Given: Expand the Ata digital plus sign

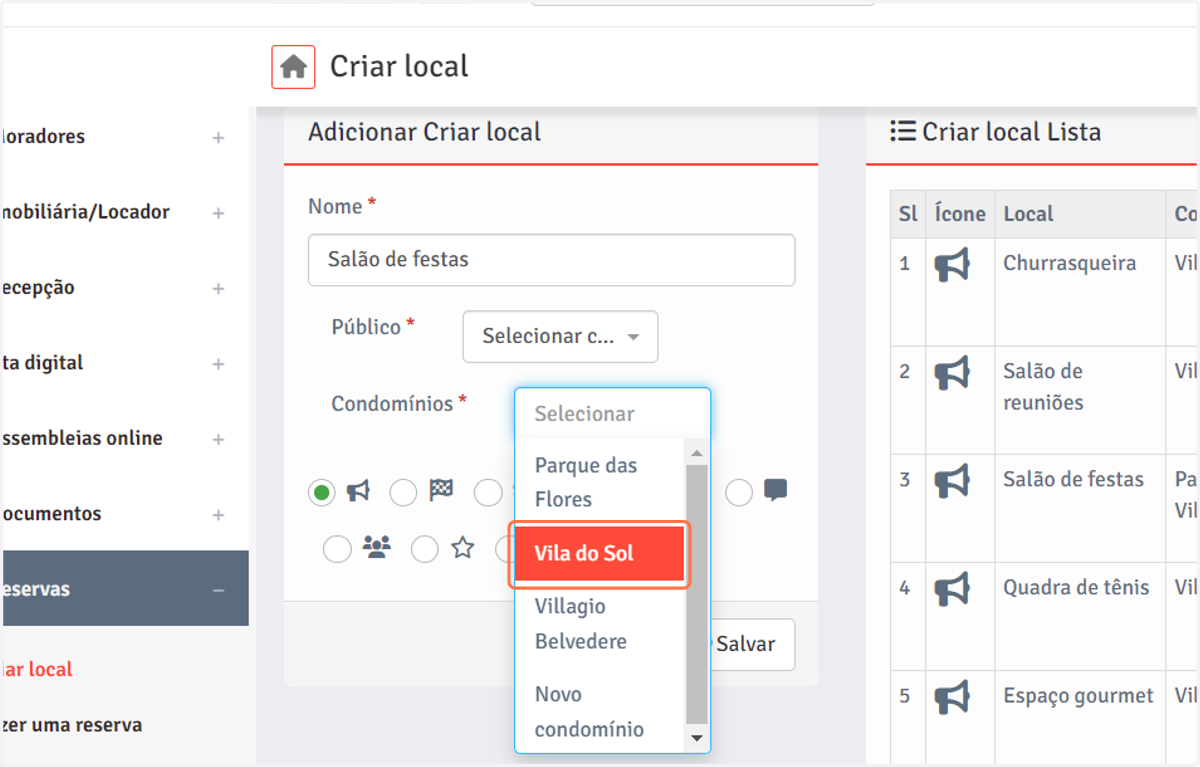Looking at the screenshot, I should tap(218, 364).
